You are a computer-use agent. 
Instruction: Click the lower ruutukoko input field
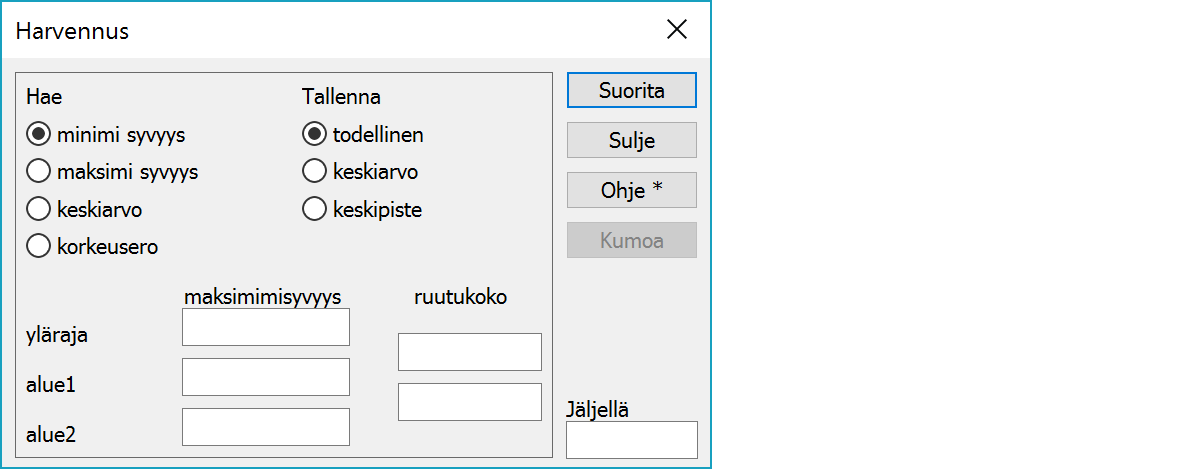(x=469, y=402)
